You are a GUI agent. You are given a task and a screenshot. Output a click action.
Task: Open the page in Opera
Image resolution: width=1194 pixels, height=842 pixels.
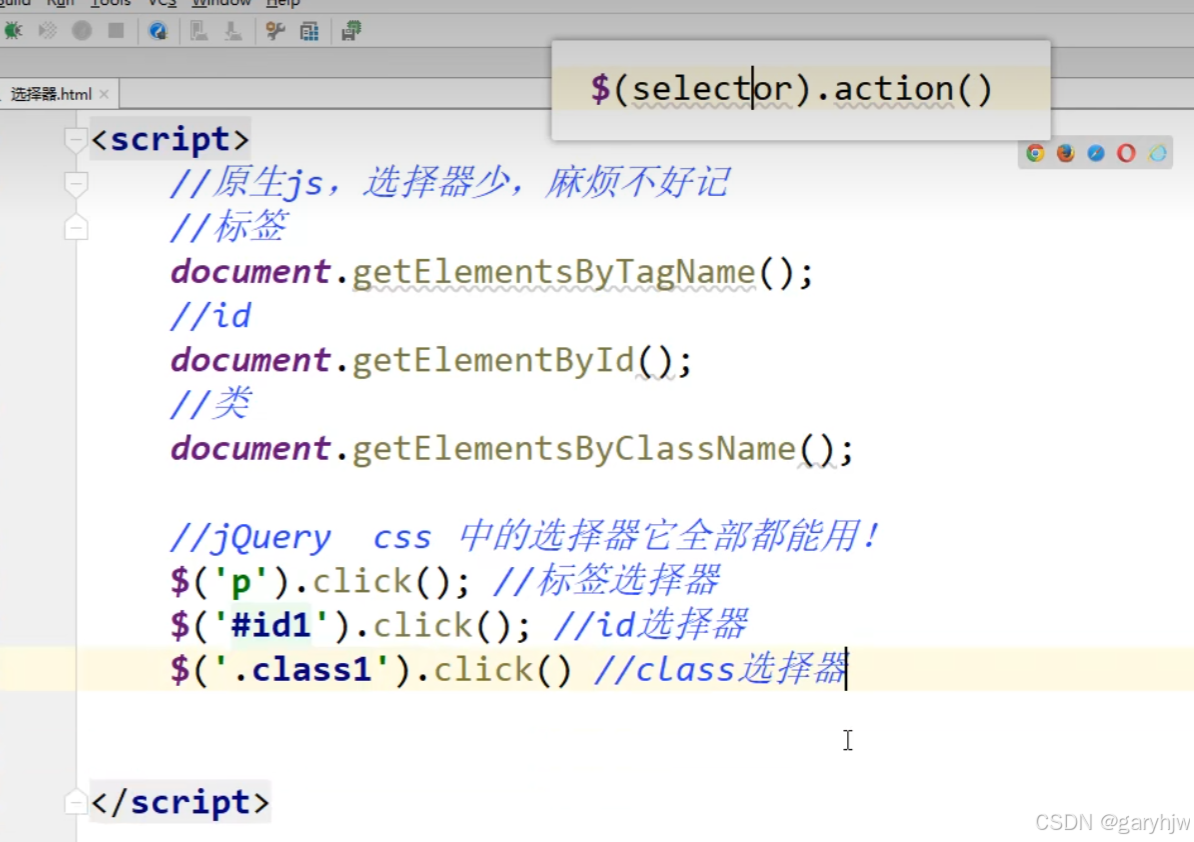pos(1127,152)
